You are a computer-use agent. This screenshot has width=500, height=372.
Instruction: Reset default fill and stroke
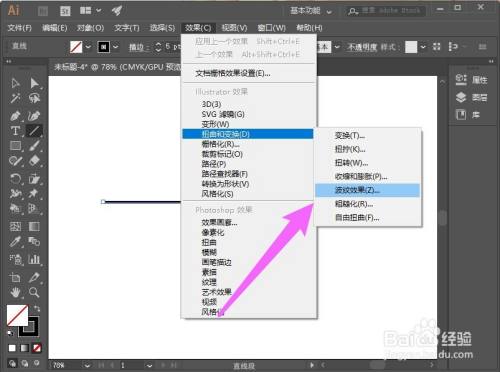pos(10,333)
